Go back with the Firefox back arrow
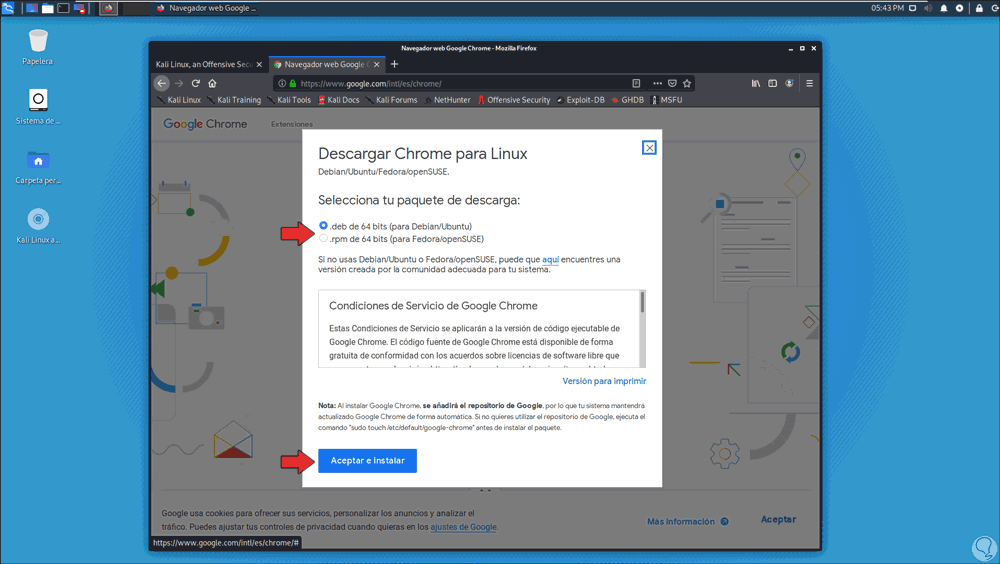Image resolution: width=1000 pixels, height=564 pixels. (162, 84)
